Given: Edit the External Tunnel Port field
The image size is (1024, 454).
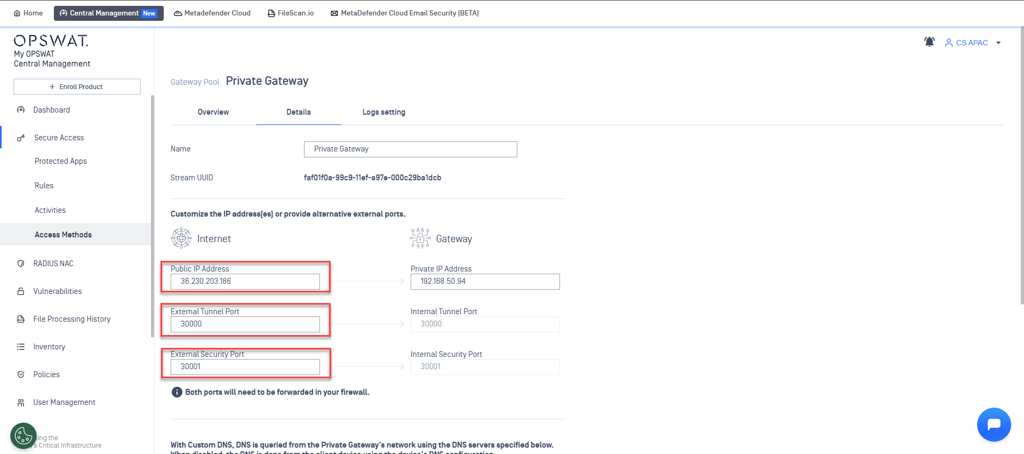Looking at the screenshot, I should [246, 324].
